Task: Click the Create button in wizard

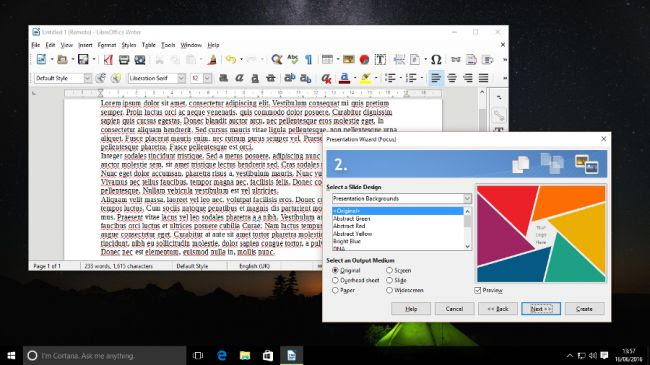Action: (x=585, y=309)
